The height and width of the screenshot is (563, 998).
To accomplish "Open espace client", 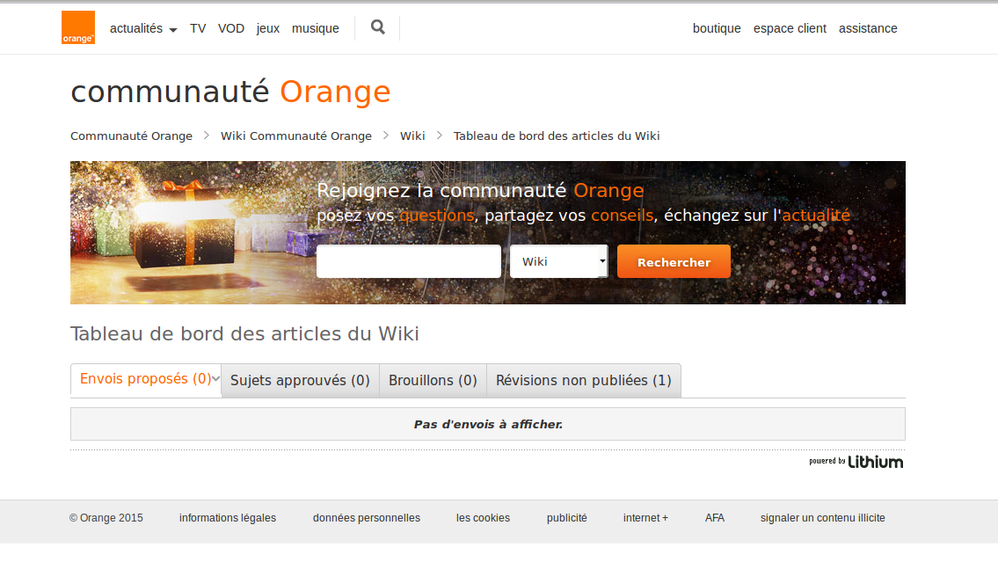I will [x=790, y=29].
